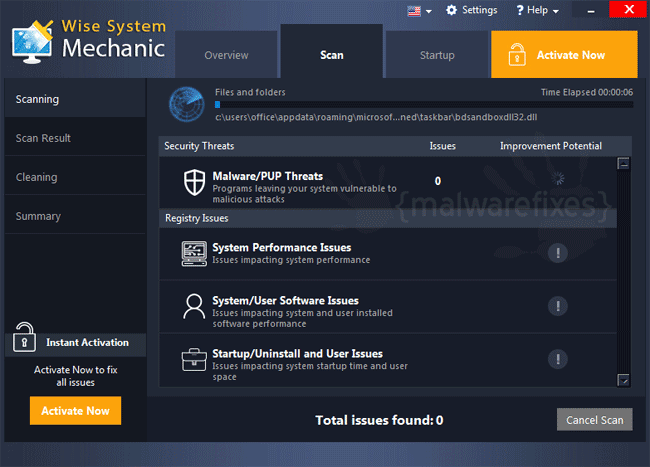
Task: Open the language flag dropdown
Action: [420, 11]
